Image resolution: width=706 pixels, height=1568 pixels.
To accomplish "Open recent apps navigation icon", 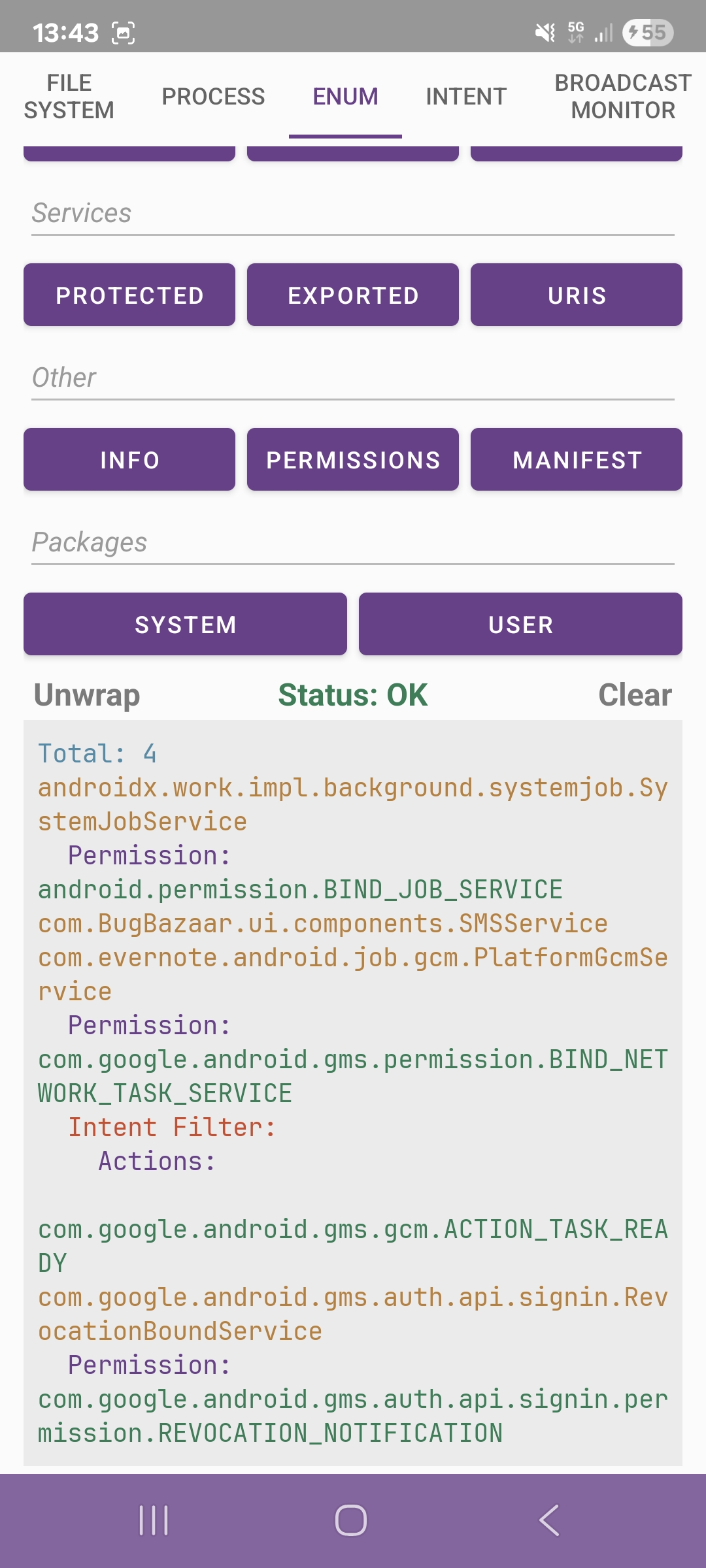I will tap(154, 1520).
